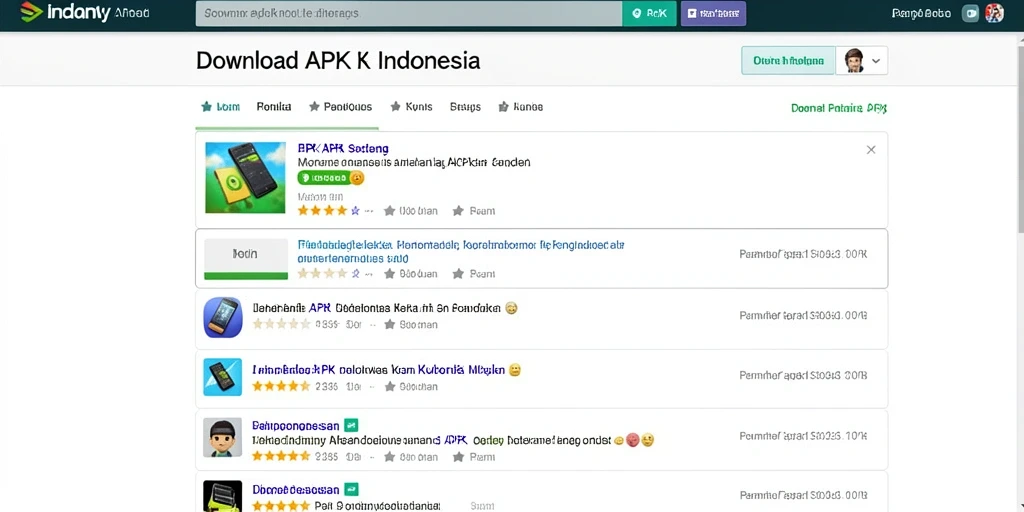Click the purple outlined star in the Sotleng card
Image resolution: width=1024 pixels, height=512 pixels.
(355, 211)
